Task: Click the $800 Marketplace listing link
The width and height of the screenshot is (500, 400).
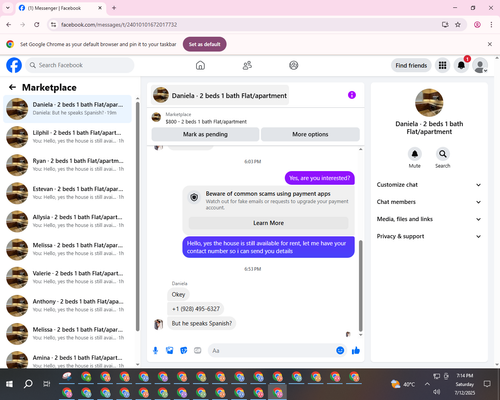Action: coord(206,122)
